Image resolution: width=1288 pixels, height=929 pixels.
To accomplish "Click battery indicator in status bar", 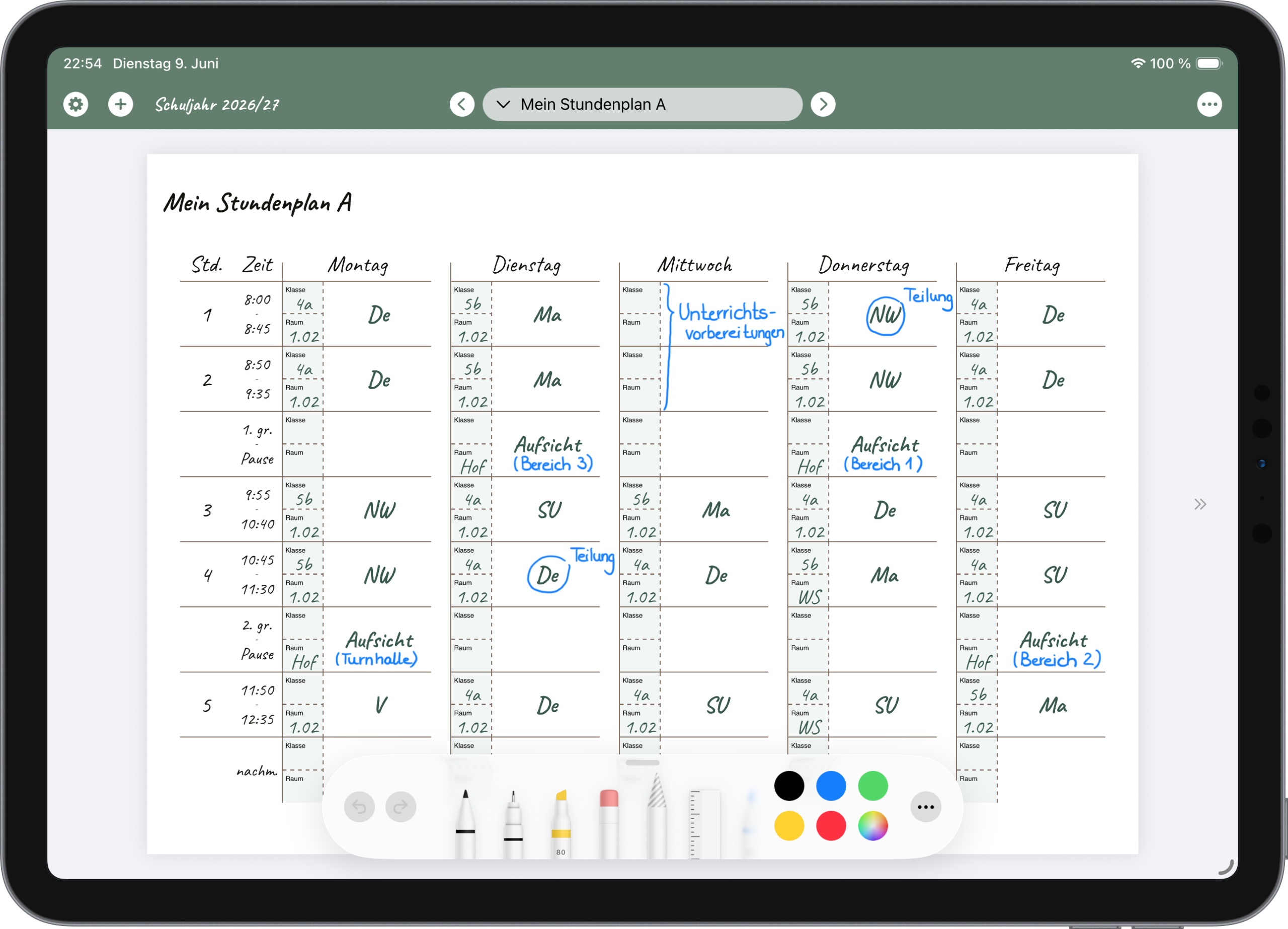I will [1209, 63].
